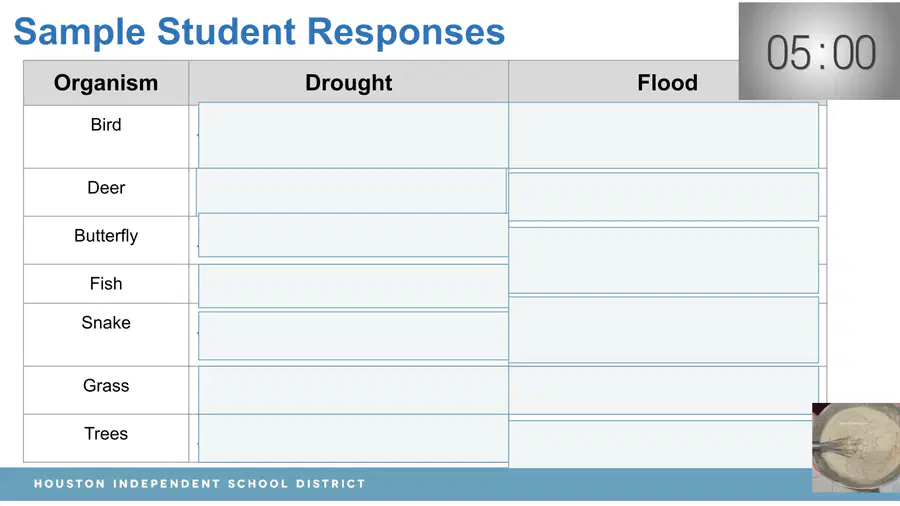Reveal the Deer drought response box
This screenshot has width=900, height=506.
pyautogui.click(x=351, y=190)
